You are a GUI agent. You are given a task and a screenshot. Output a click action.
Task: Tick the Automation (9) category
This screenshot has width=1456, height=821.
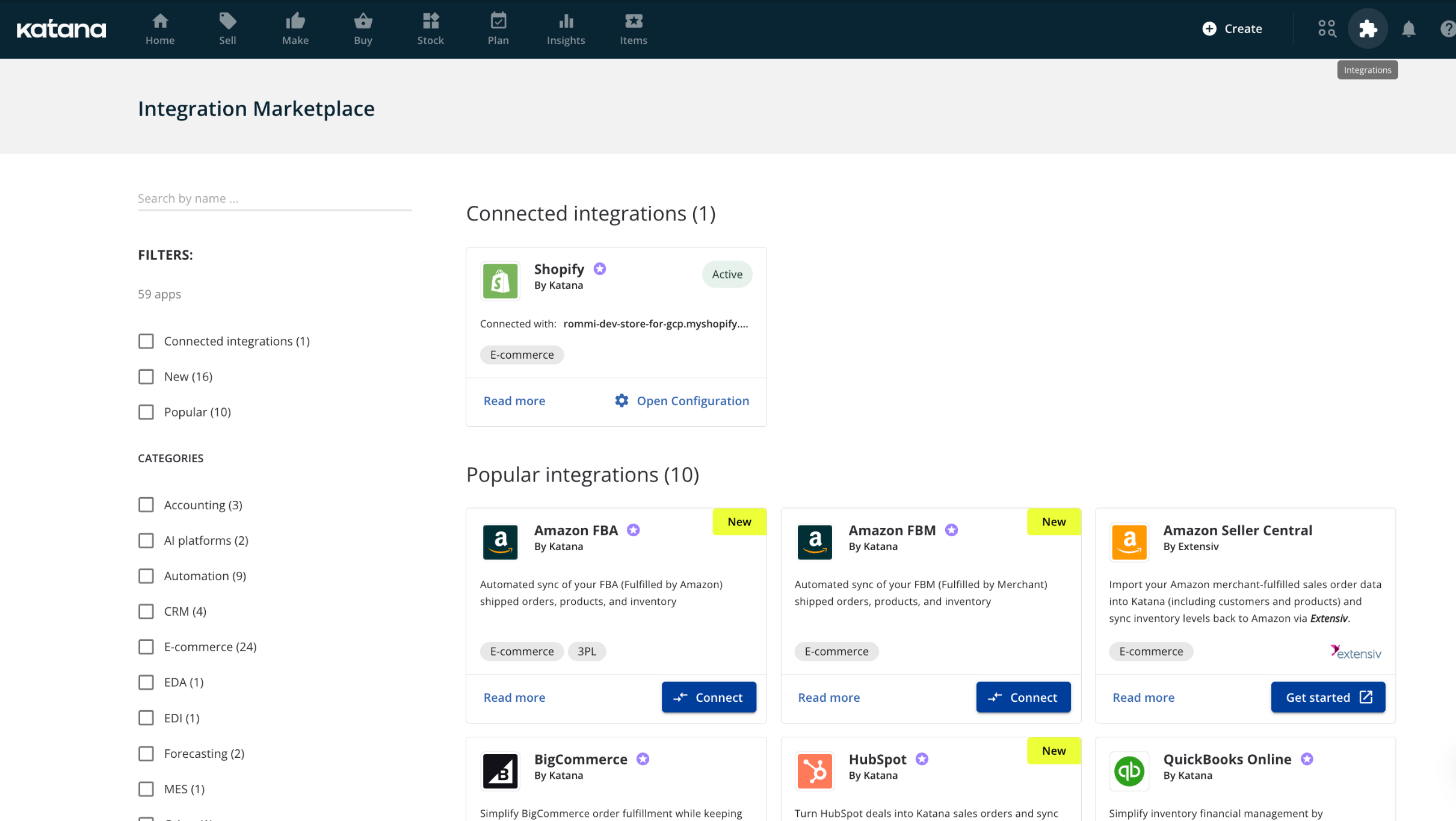146,576
